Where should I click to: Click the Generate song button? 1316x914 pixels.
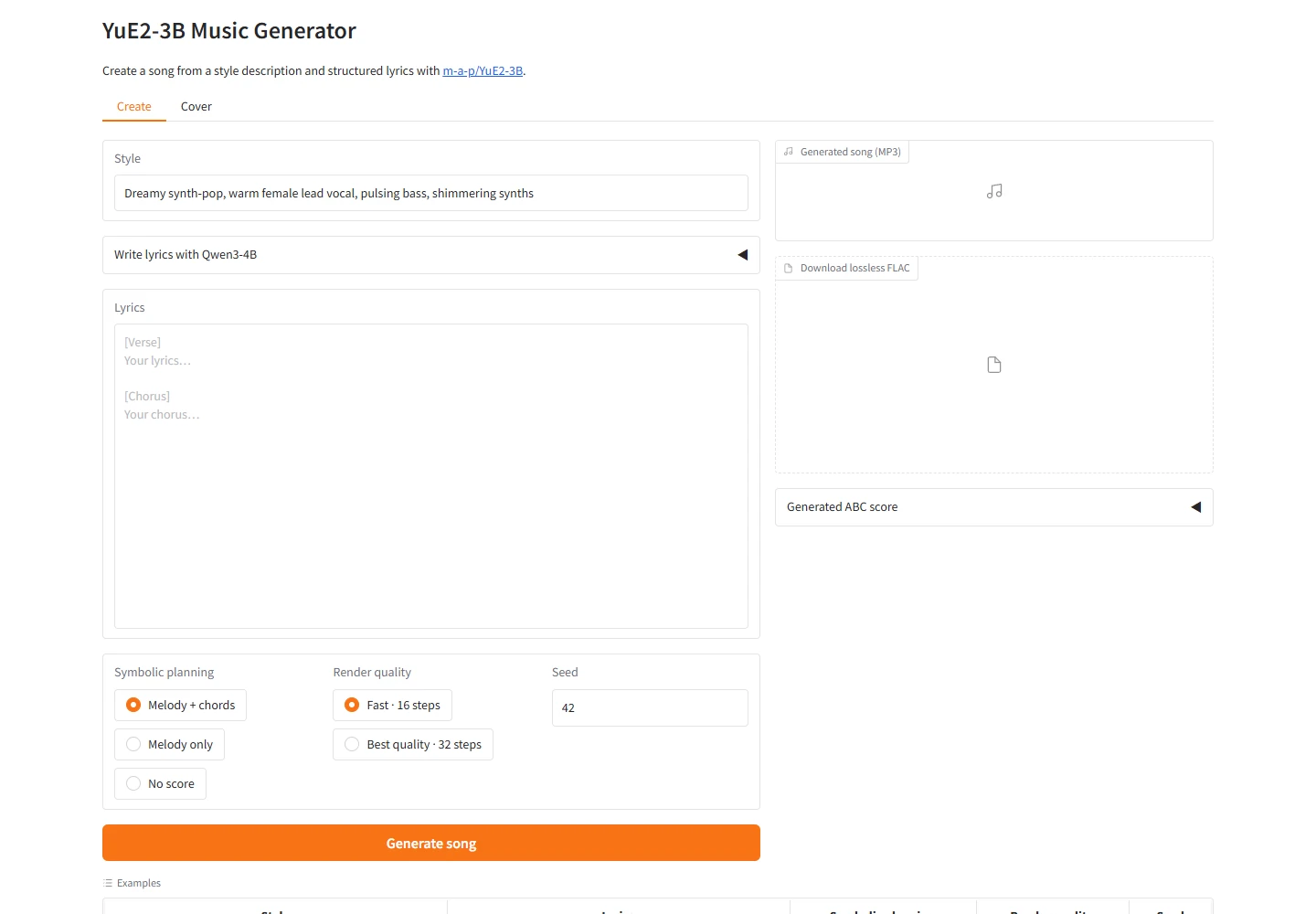431,843
